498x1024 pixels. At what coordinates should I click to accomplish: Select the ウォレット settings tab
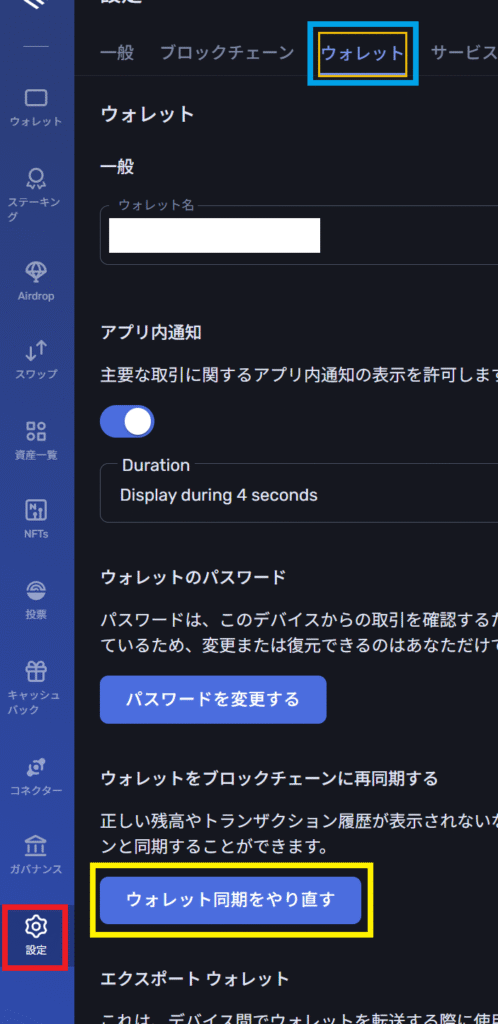tap(362, 53)
